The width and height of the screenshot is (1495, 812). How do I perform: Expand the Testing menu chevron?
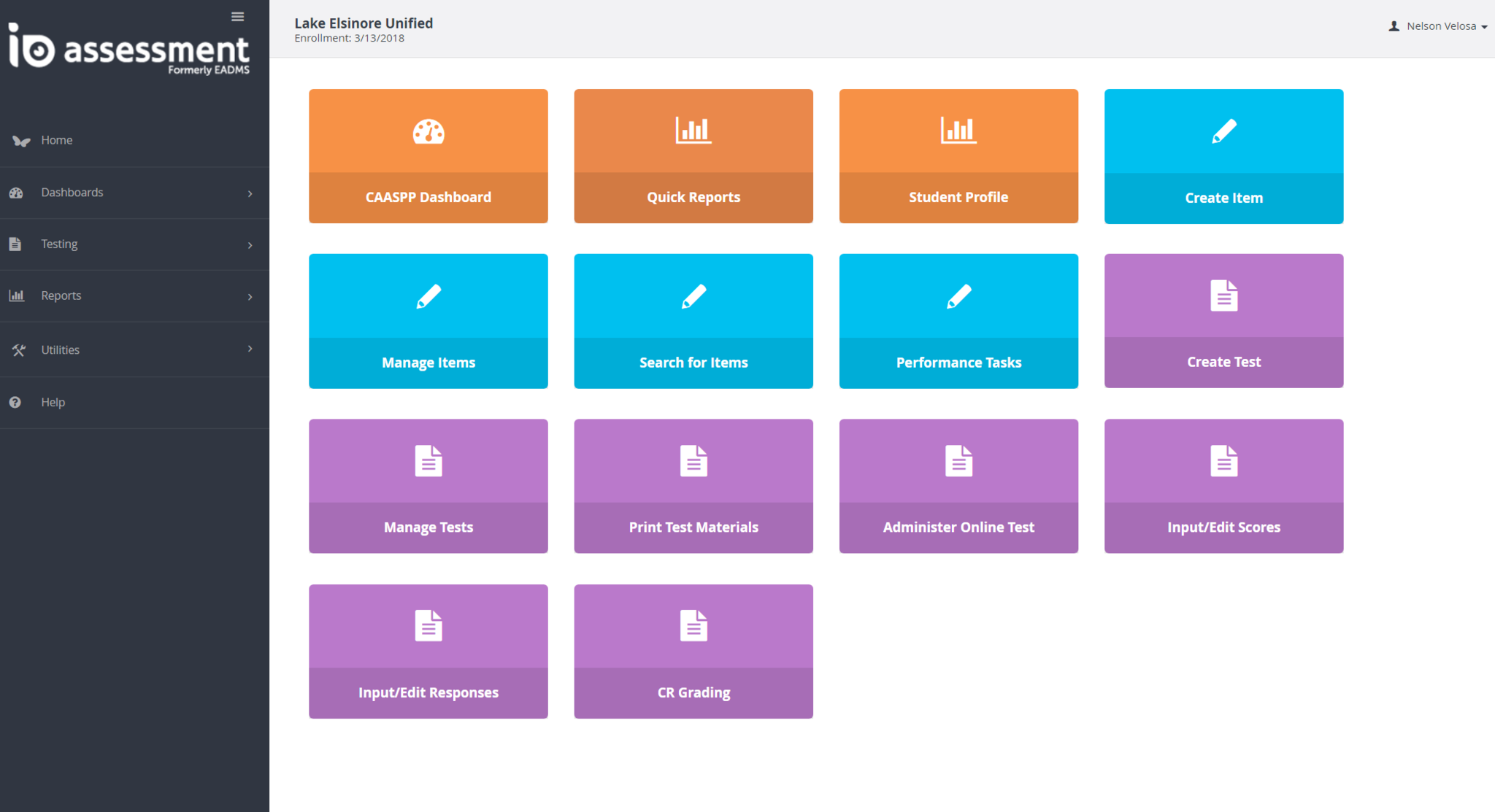pos(250,245)
